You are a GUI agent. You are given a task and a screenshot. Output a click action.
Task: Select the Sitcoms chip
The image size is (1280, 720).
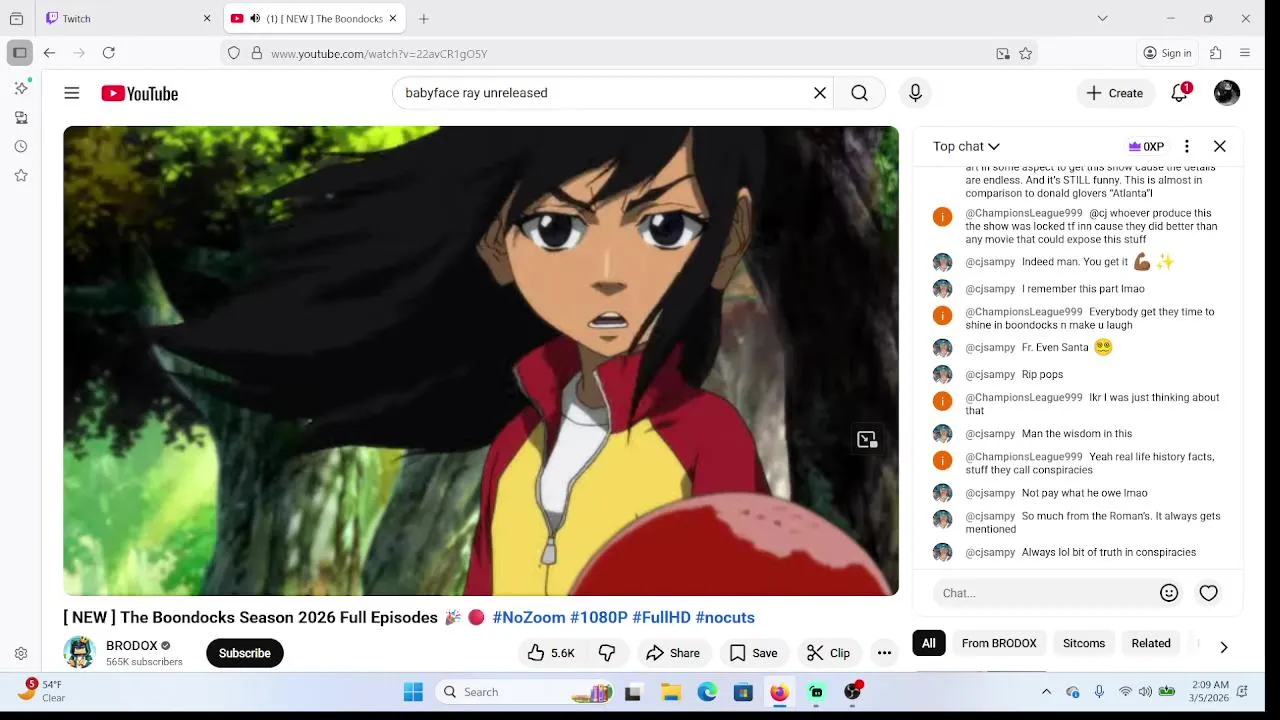coord(1084,643)
